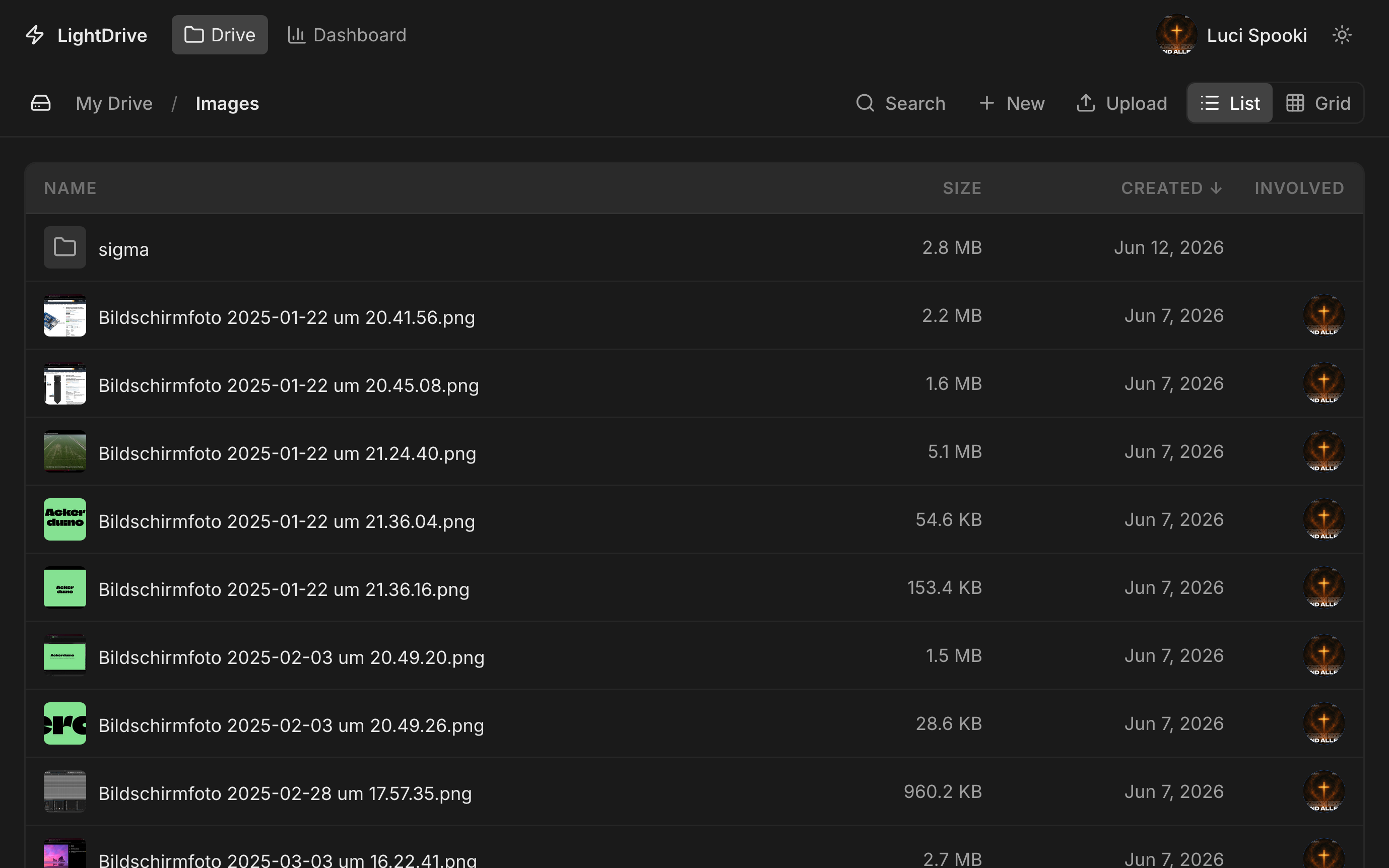1389x868 pixels.
Task: Click the 1.5 MB size value
Action: pyautogui.click(x=953, y=655)
